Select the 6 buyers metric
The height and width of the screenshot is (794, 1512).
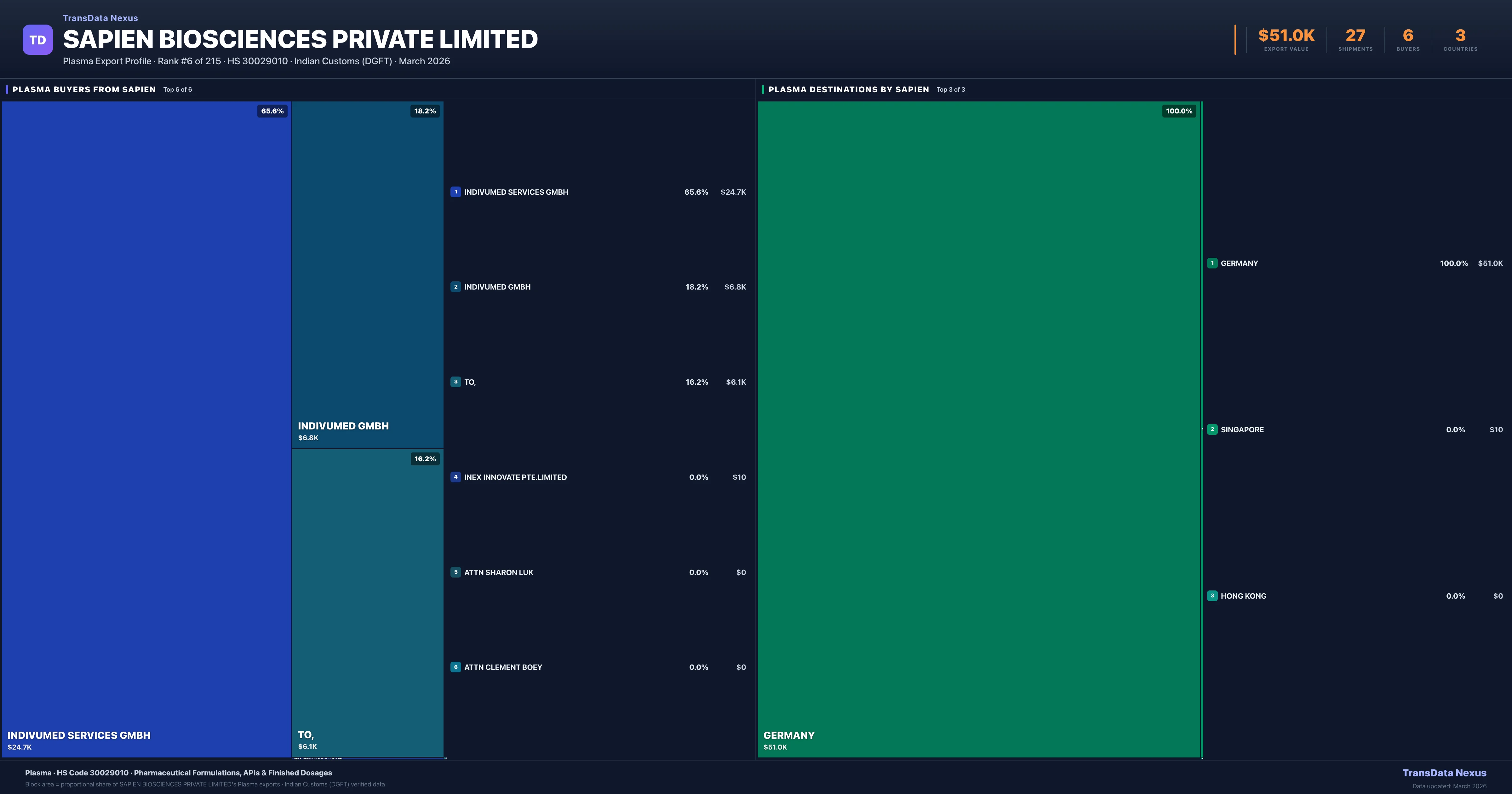(1407, 35)
